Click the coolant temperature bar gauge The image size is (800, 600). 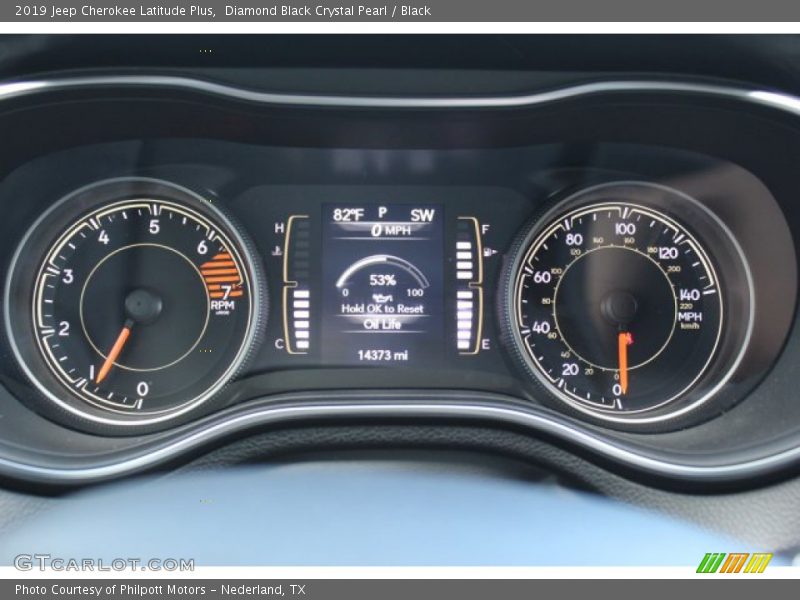coord(297,285)
